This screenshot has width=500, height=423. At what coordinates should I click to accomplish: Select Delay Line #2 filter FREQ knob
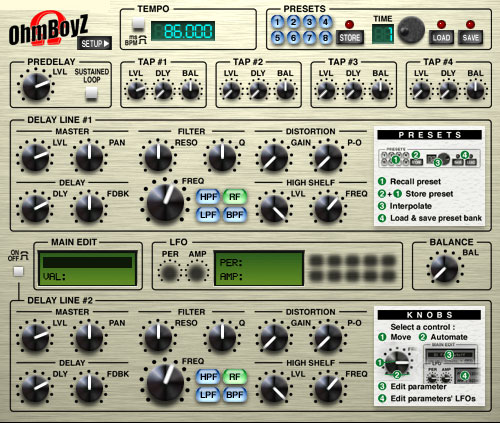pos(165,382)
